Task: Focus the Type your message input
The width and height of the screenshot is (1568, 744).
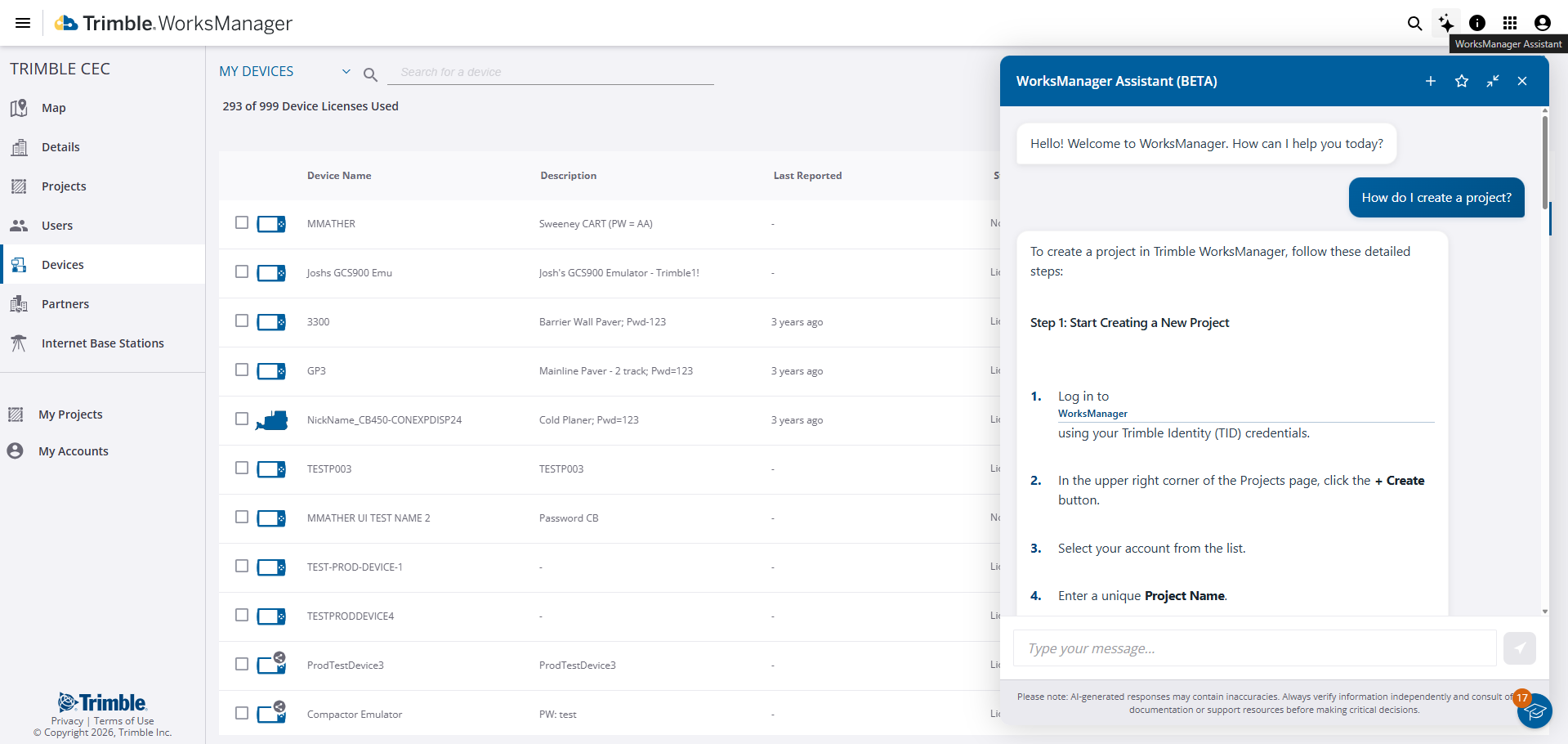Action: [x=1255, y=648]
